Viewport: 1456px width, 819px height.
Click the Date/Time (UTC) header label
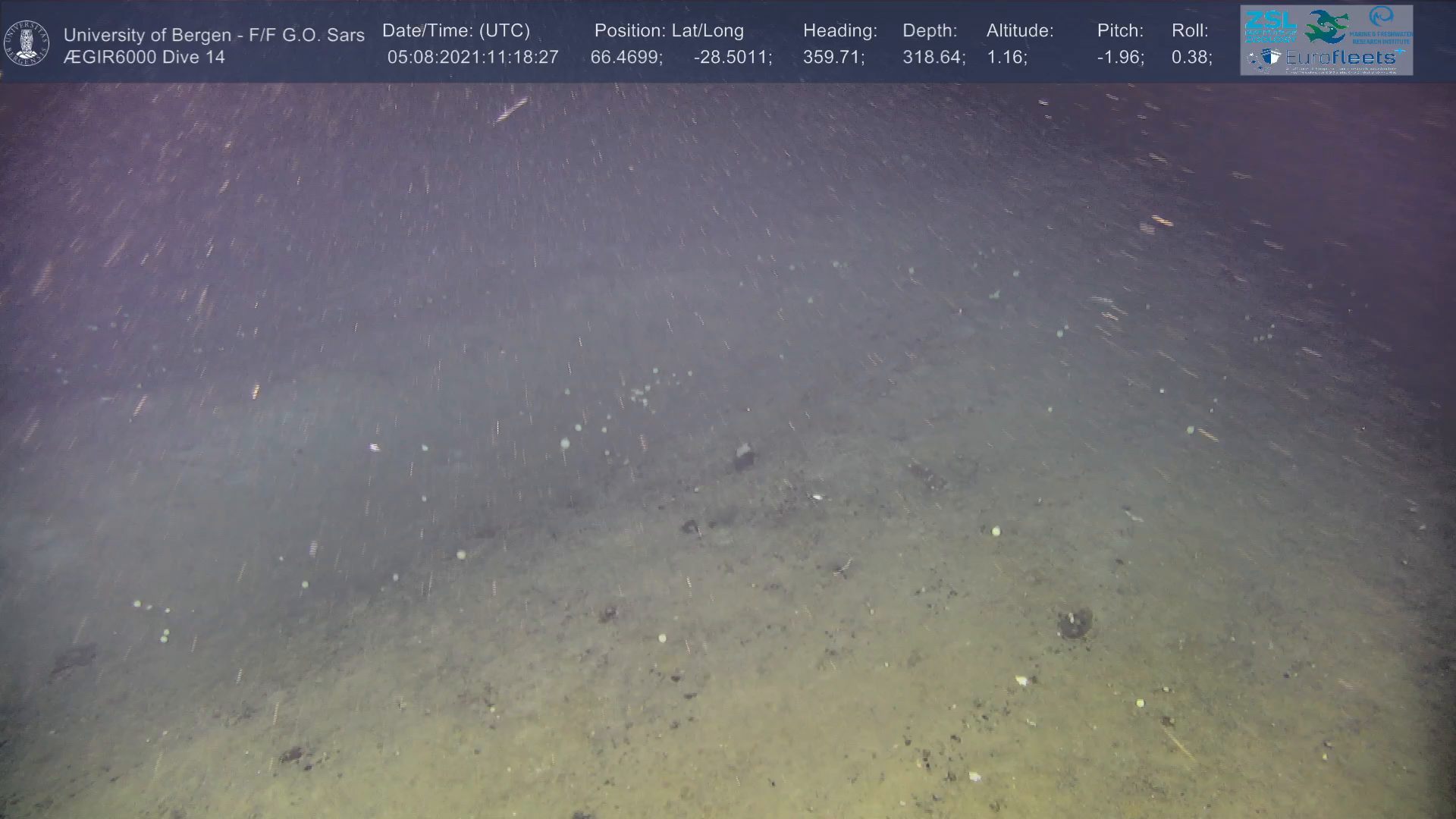click(x=456, y=31)
